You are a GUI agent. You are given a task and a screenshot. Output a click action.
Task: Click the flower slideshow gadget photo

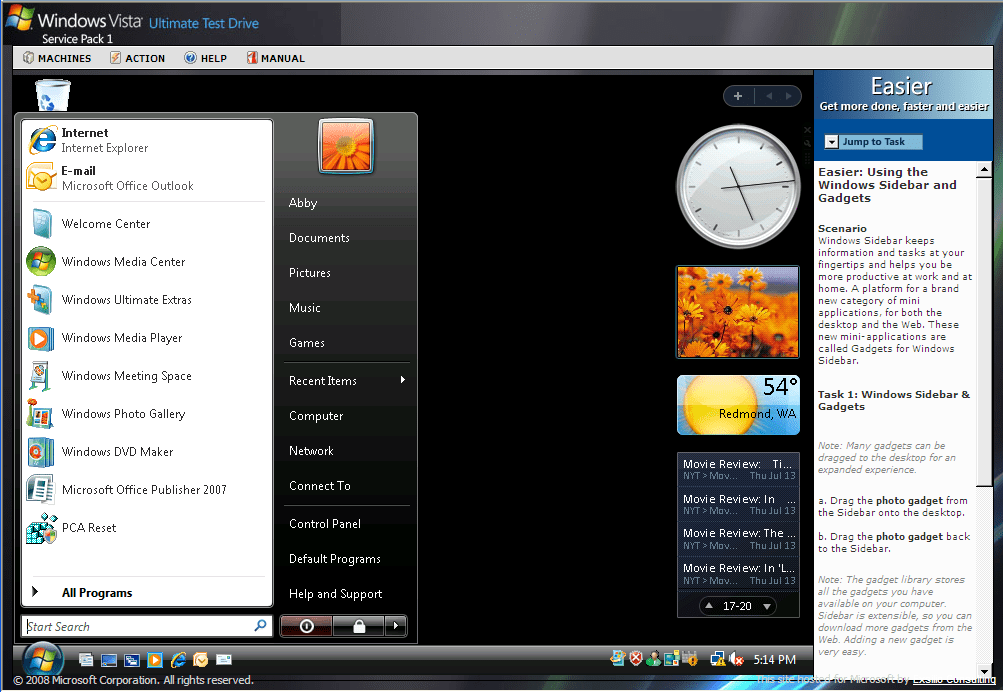(738, 312)
